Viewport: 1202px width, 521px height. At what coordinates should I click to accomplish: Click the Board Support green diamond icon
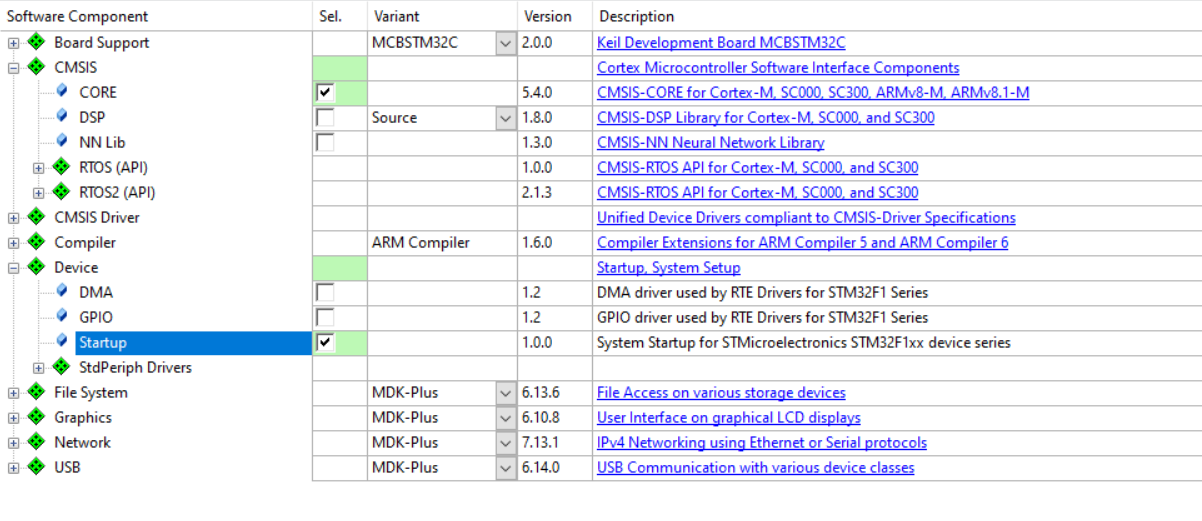click(x=36, y=42)
